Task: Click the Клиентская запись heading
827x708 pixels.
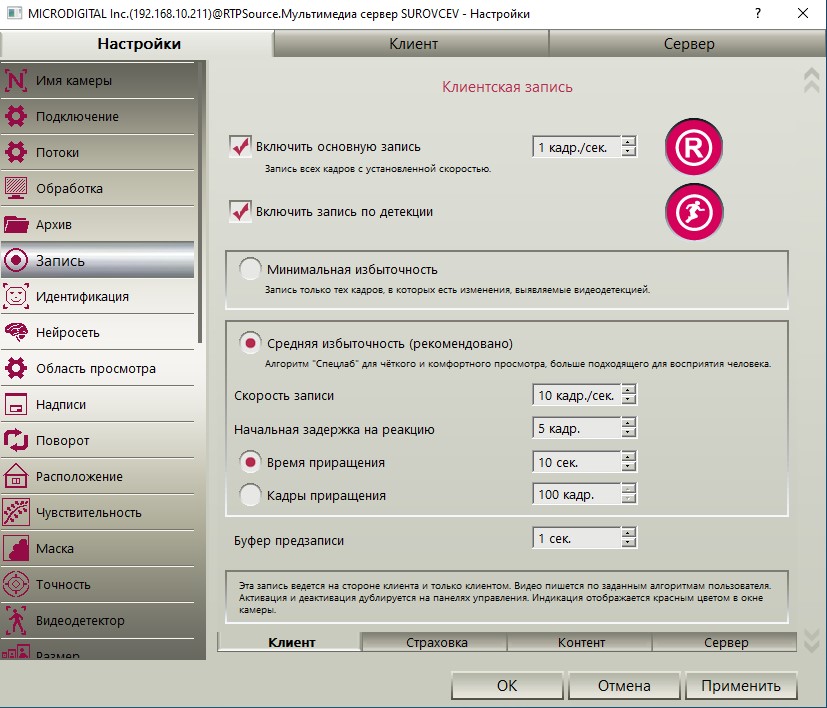Action: 507,87
